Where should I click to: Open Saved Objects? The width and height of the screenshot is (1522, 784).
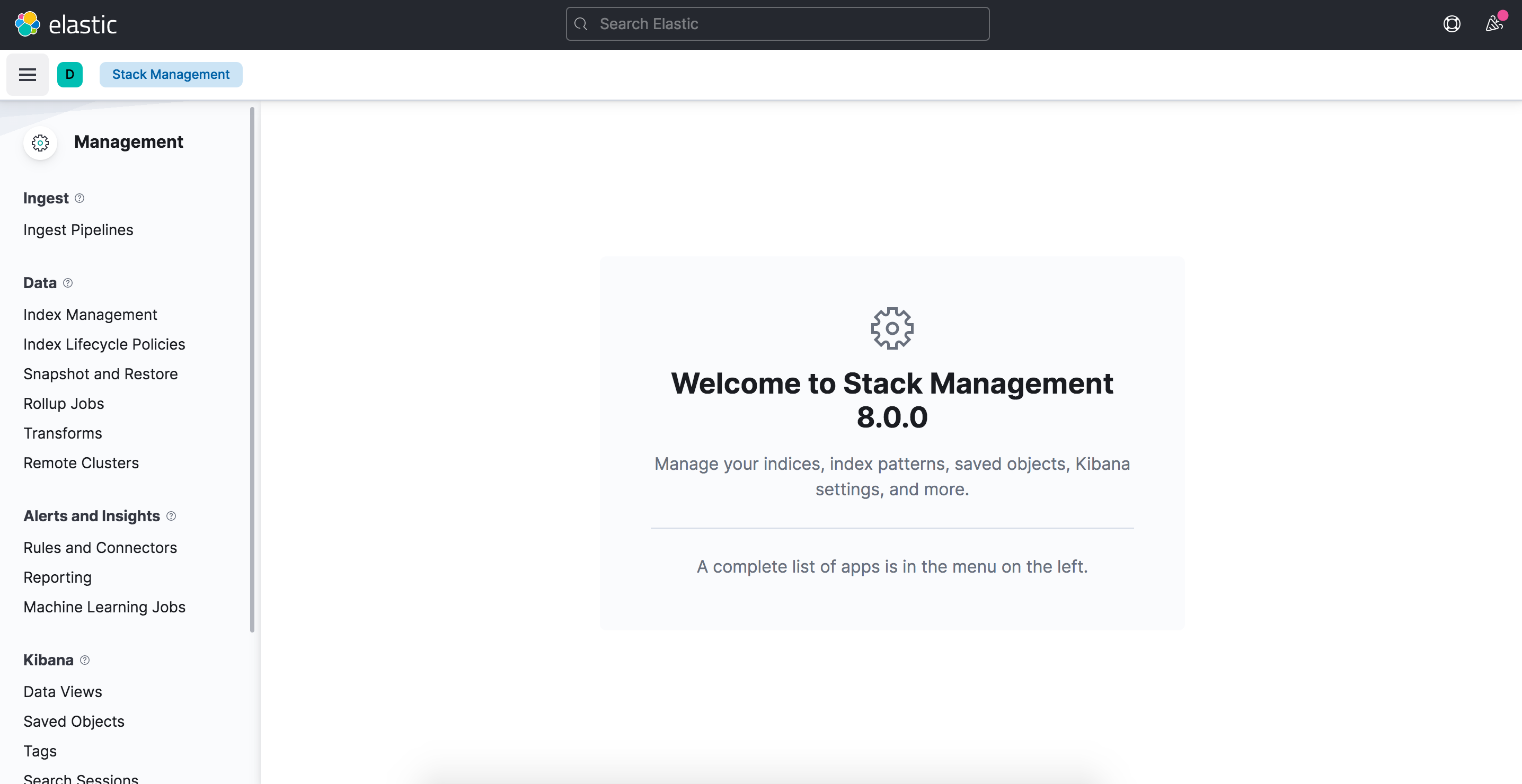[74, 721]
